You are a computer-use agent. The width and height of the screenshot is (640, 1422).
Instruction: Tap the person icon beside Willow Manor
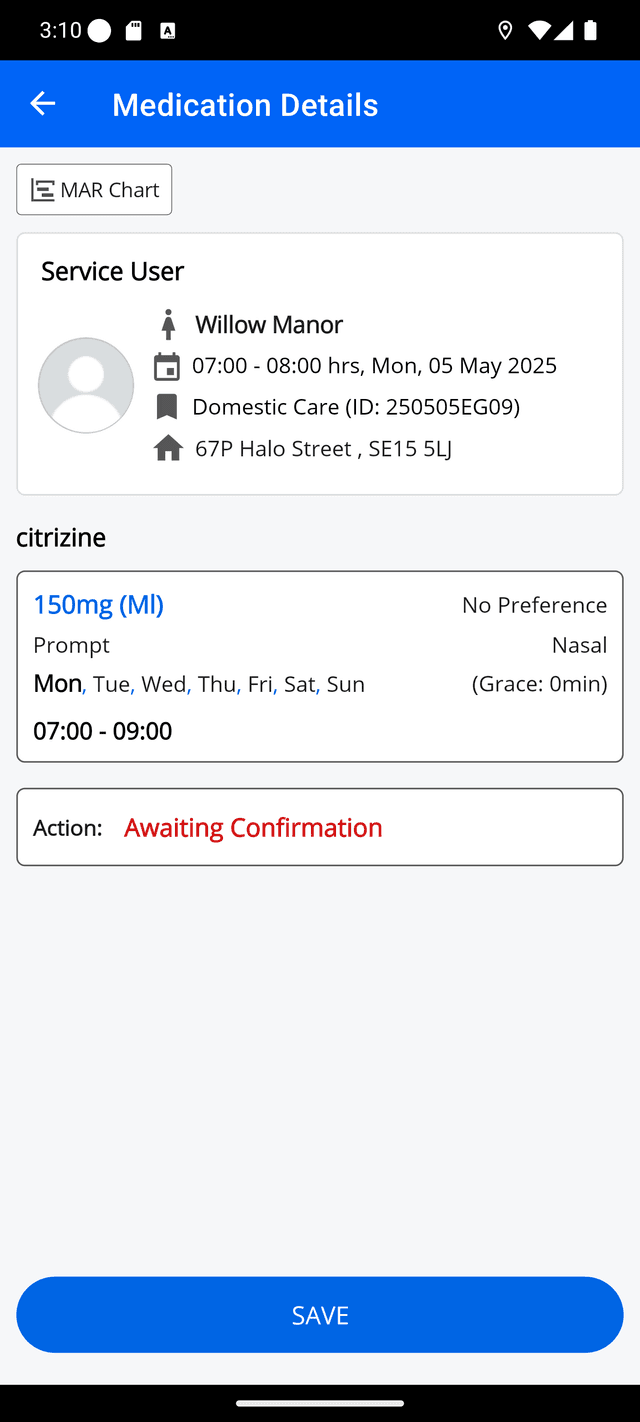168,324
